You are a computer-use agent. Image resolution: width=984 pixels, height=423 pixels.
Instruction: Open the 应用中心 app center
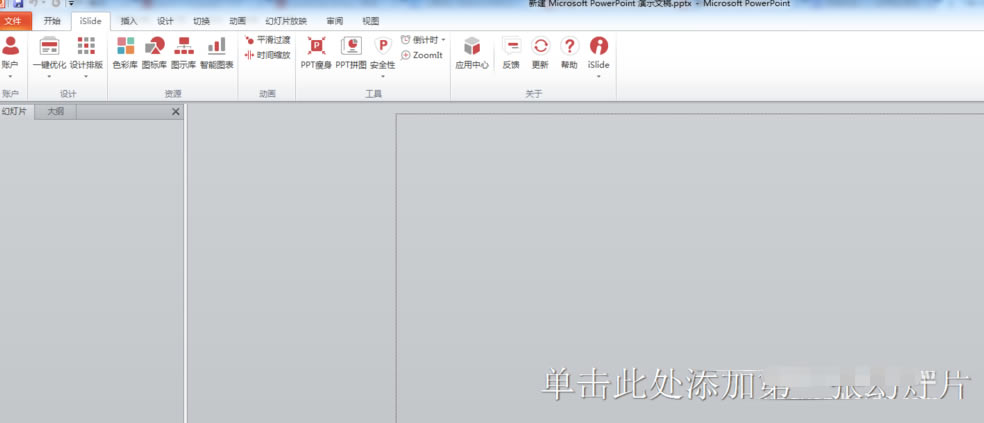pos(472,52)
